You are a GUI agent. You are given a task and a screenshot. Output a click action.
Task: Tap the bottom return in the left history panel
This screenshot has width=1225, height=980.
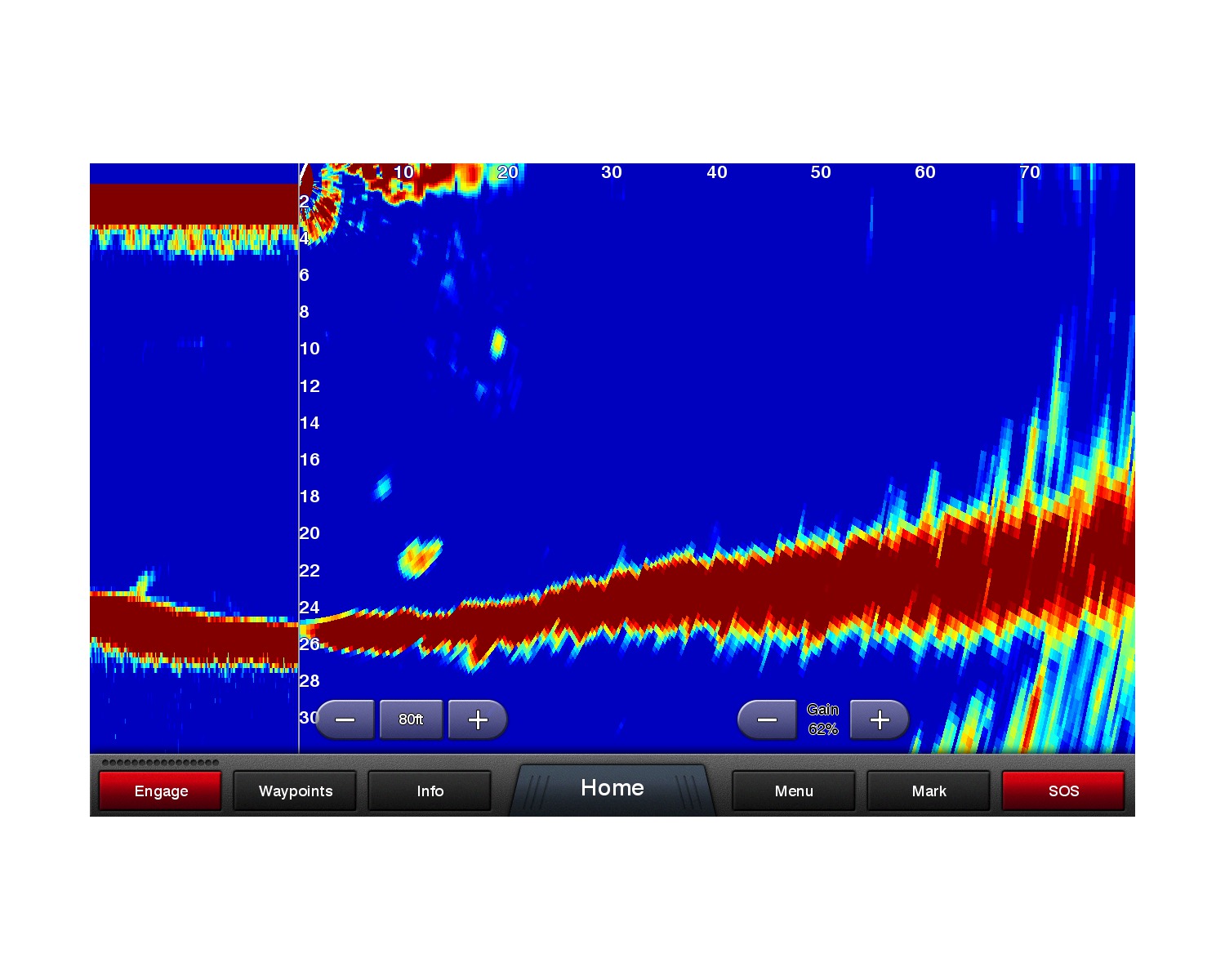[x=194, y=627]
